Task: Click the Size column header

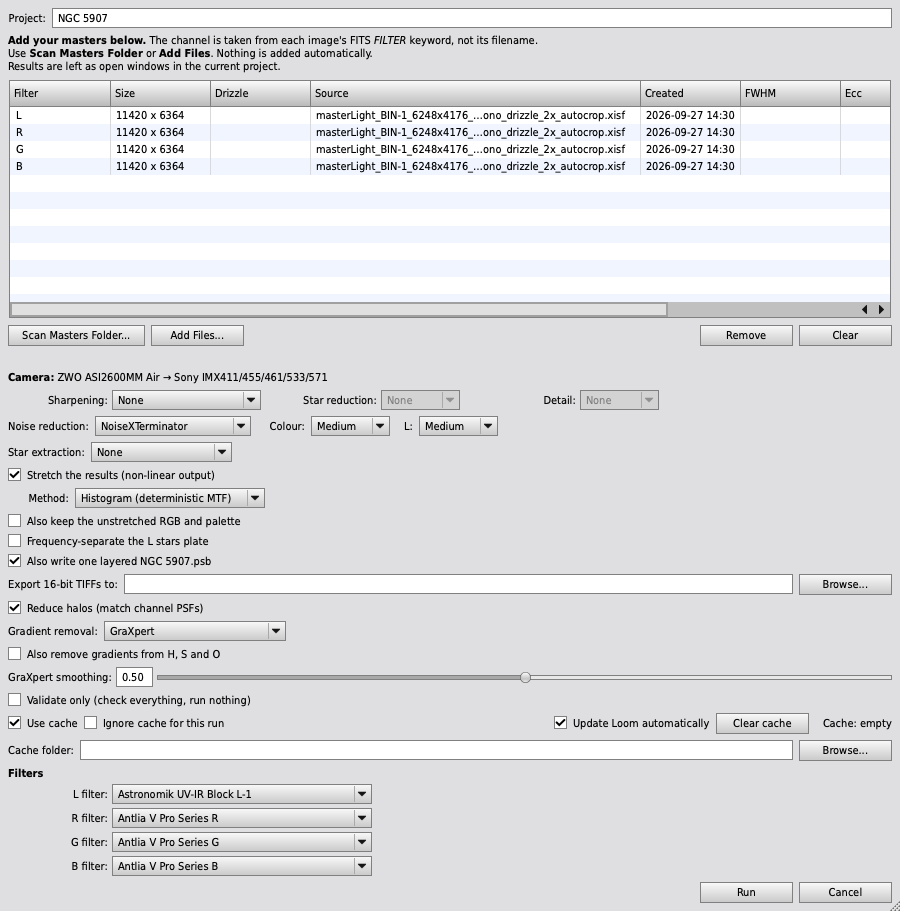Action: click(160, 94)
